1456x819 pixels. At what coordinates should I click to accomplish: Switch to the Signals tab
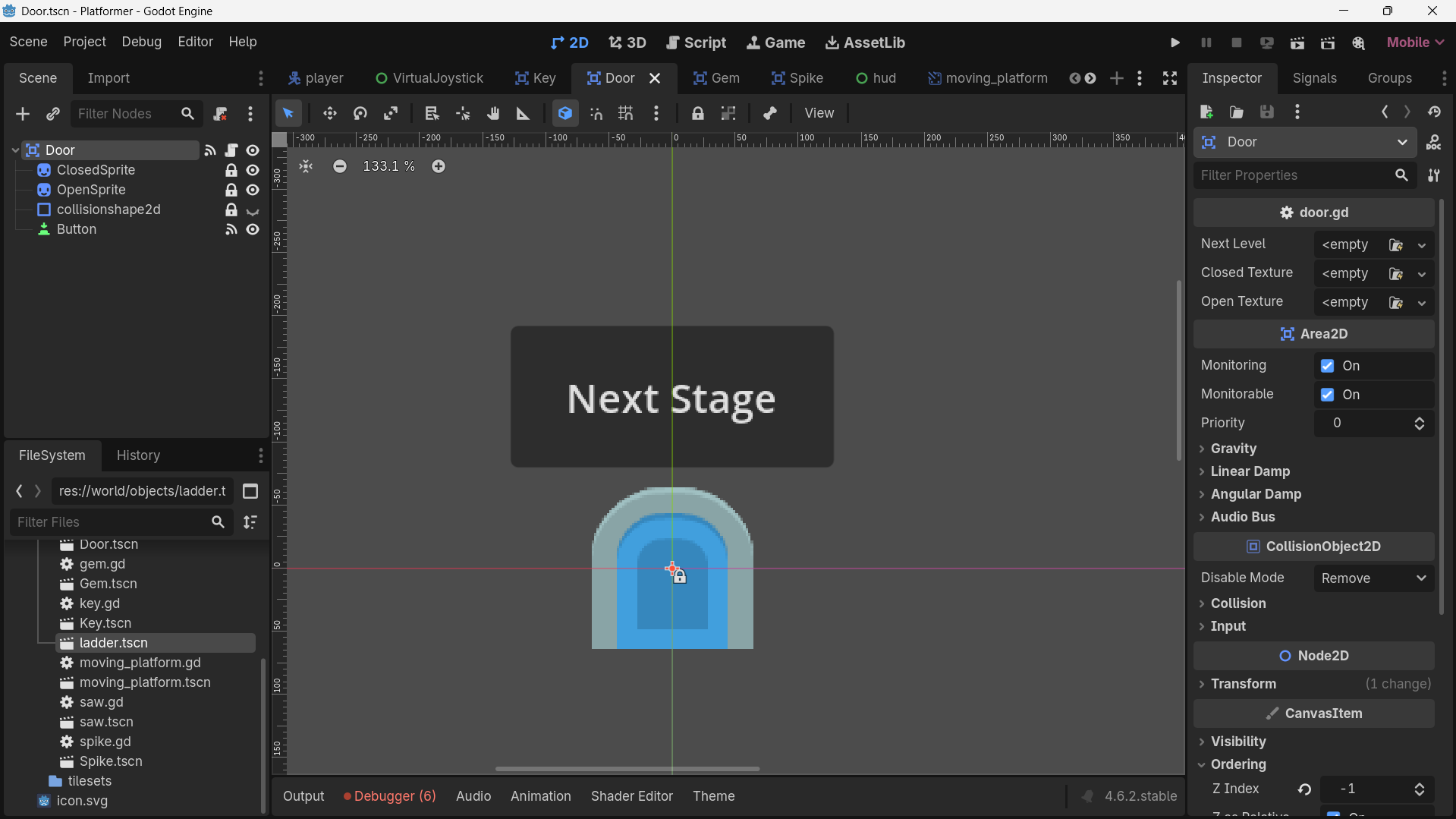[x=1314, y=78]
